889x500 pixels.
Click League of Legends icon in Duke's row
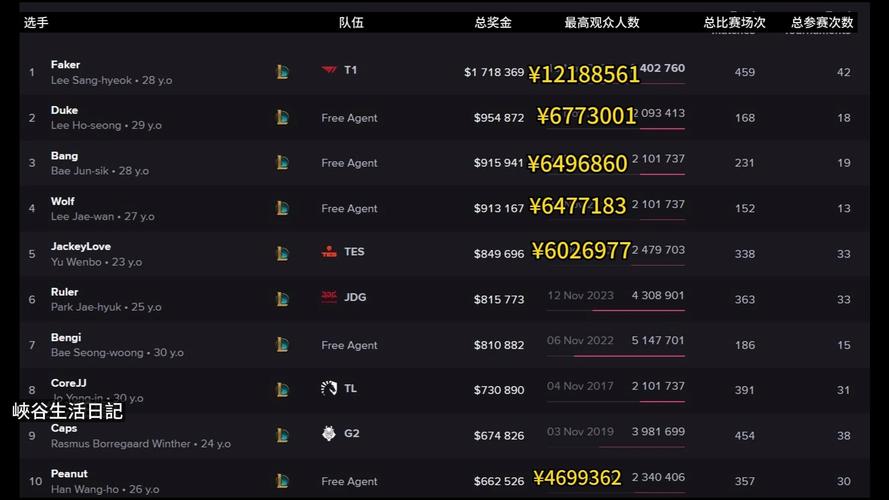[x=282, y=118]
